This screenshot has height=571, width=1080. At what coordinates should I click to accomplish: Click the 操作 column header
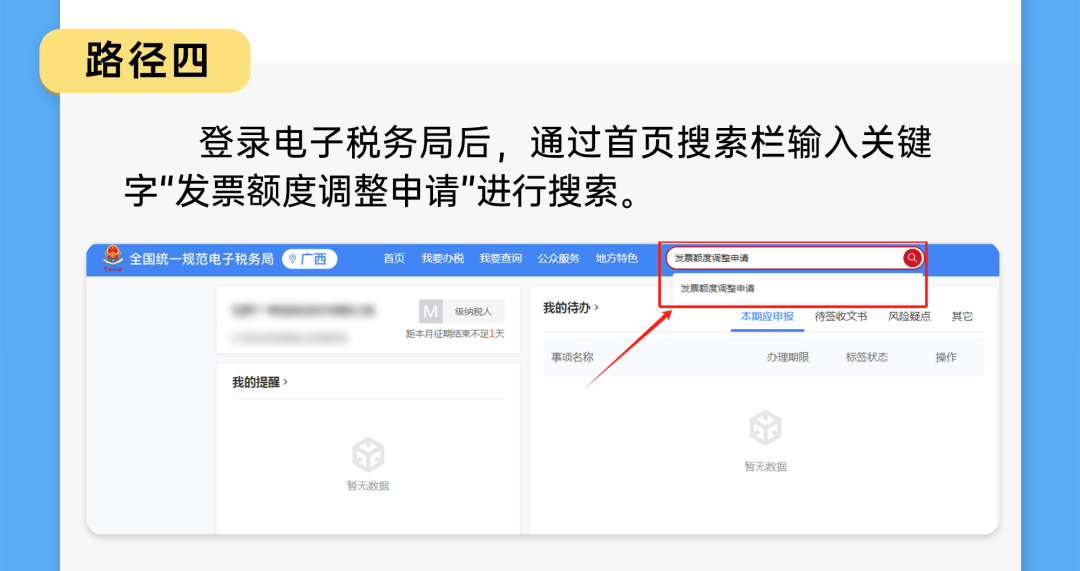[x=946, y=357]
